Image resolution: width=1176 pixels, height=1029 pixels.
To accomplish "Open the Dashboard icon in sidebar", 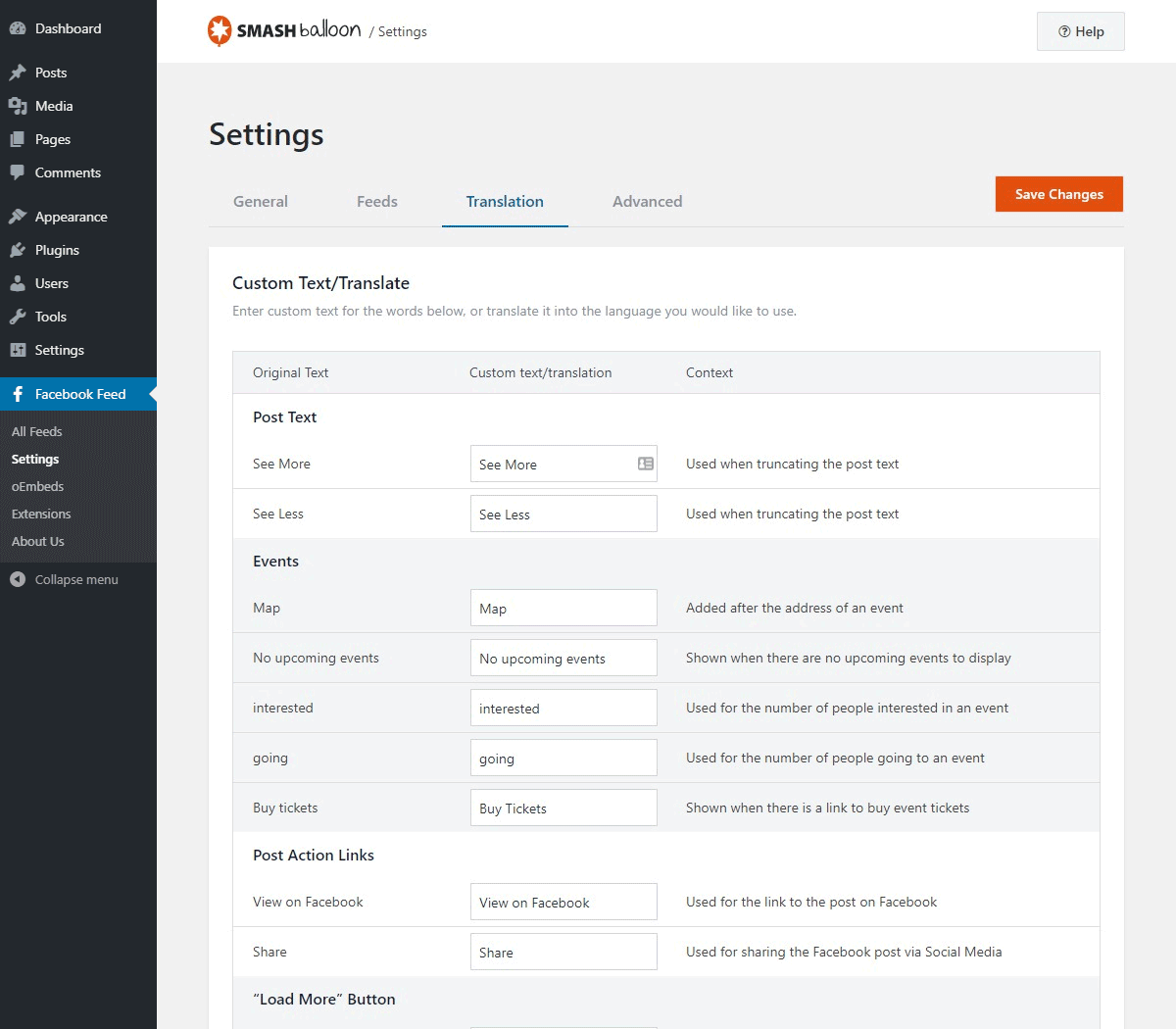I will tap(18, 28).
